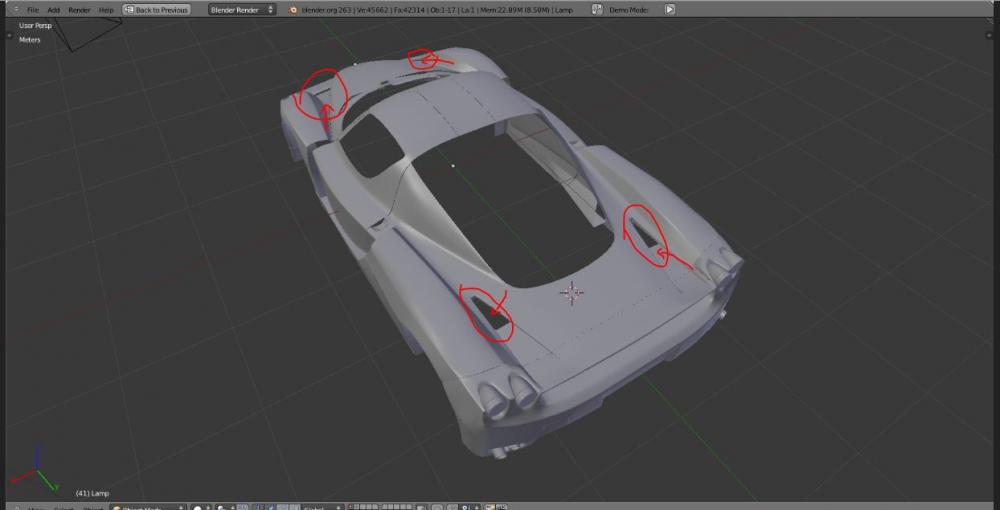This screenshot has width=1000, height=510.
Task: Open the Help menu
Action: tap(107, 10)
